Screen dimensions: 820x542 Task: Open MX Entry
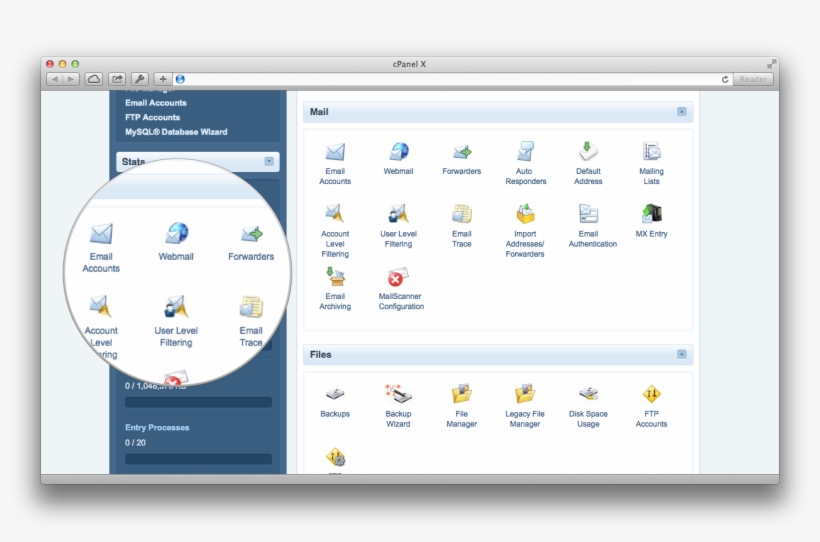651,220
